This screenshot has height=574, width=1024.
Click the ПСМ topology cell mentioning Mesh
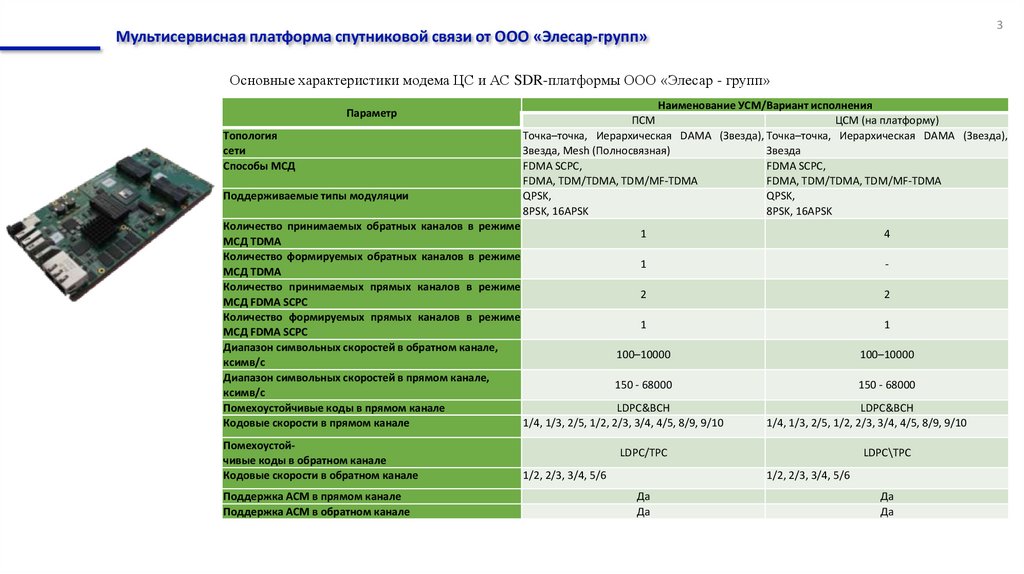pyautogui.click(x=643, y=143)
